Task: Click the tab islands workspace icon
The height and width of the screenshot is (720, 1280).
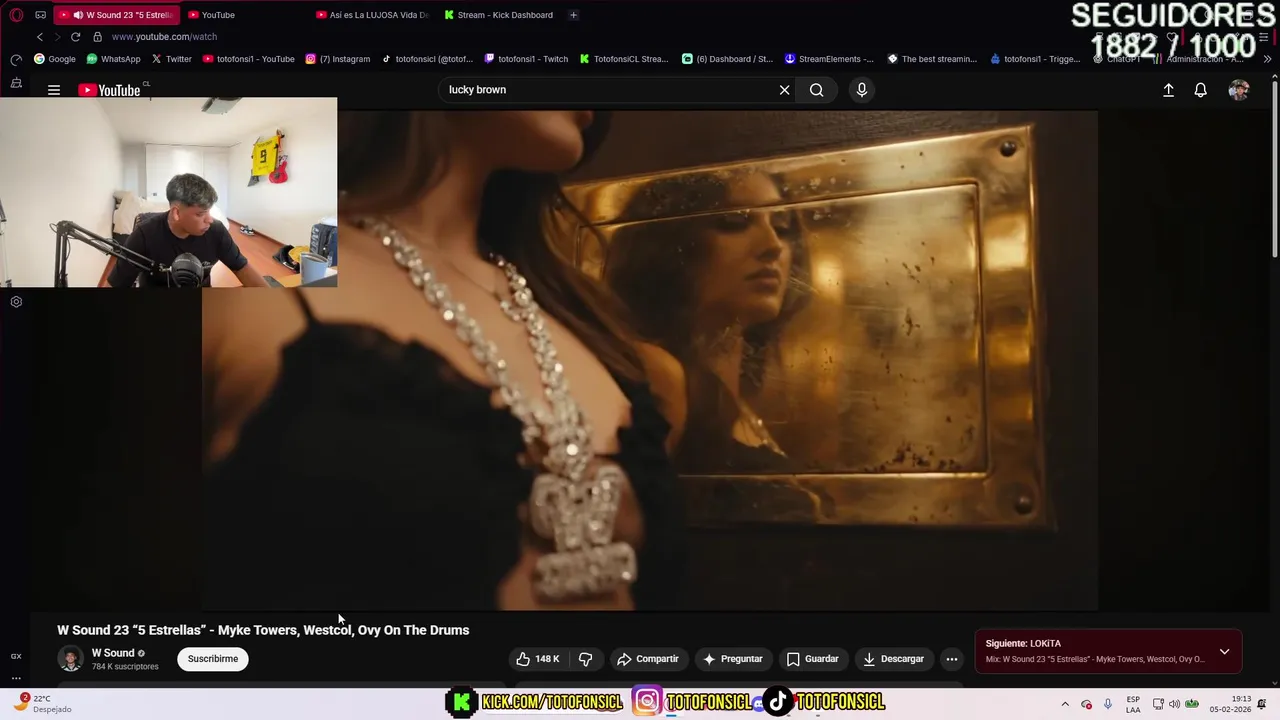Action: tap(40, 15)
